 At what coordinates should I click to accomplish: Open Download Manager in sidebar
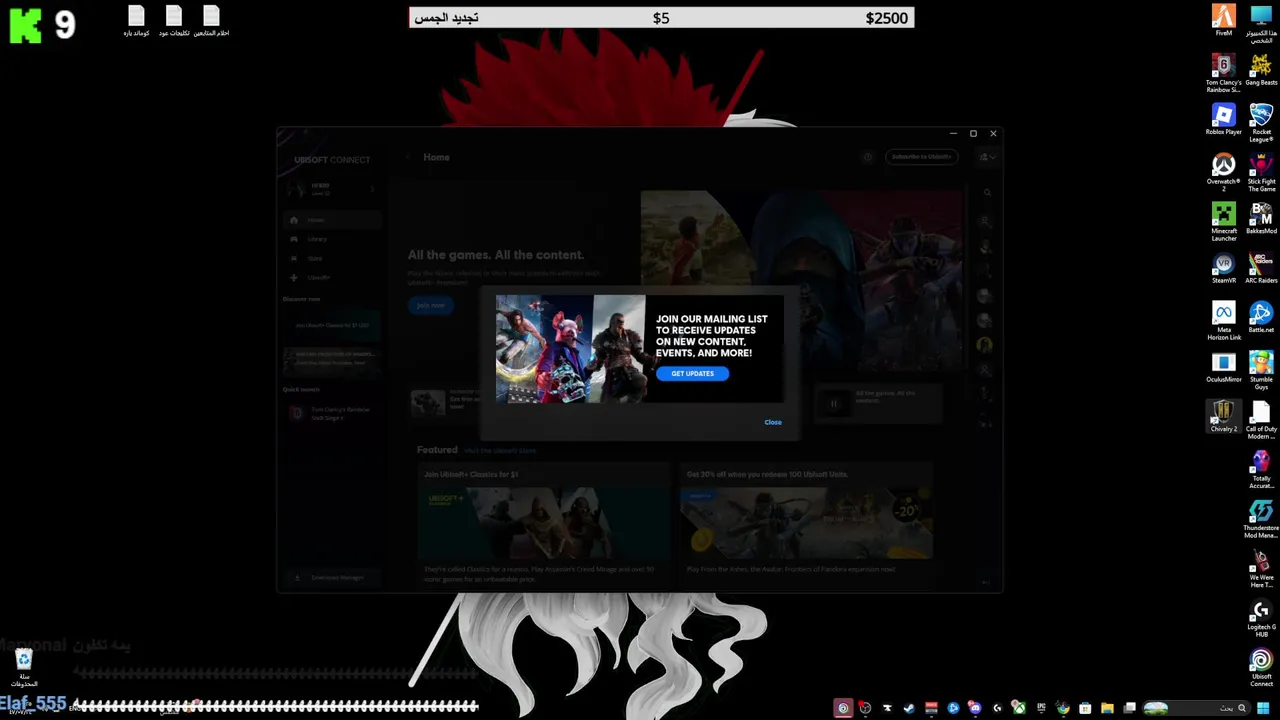point(330,578)
